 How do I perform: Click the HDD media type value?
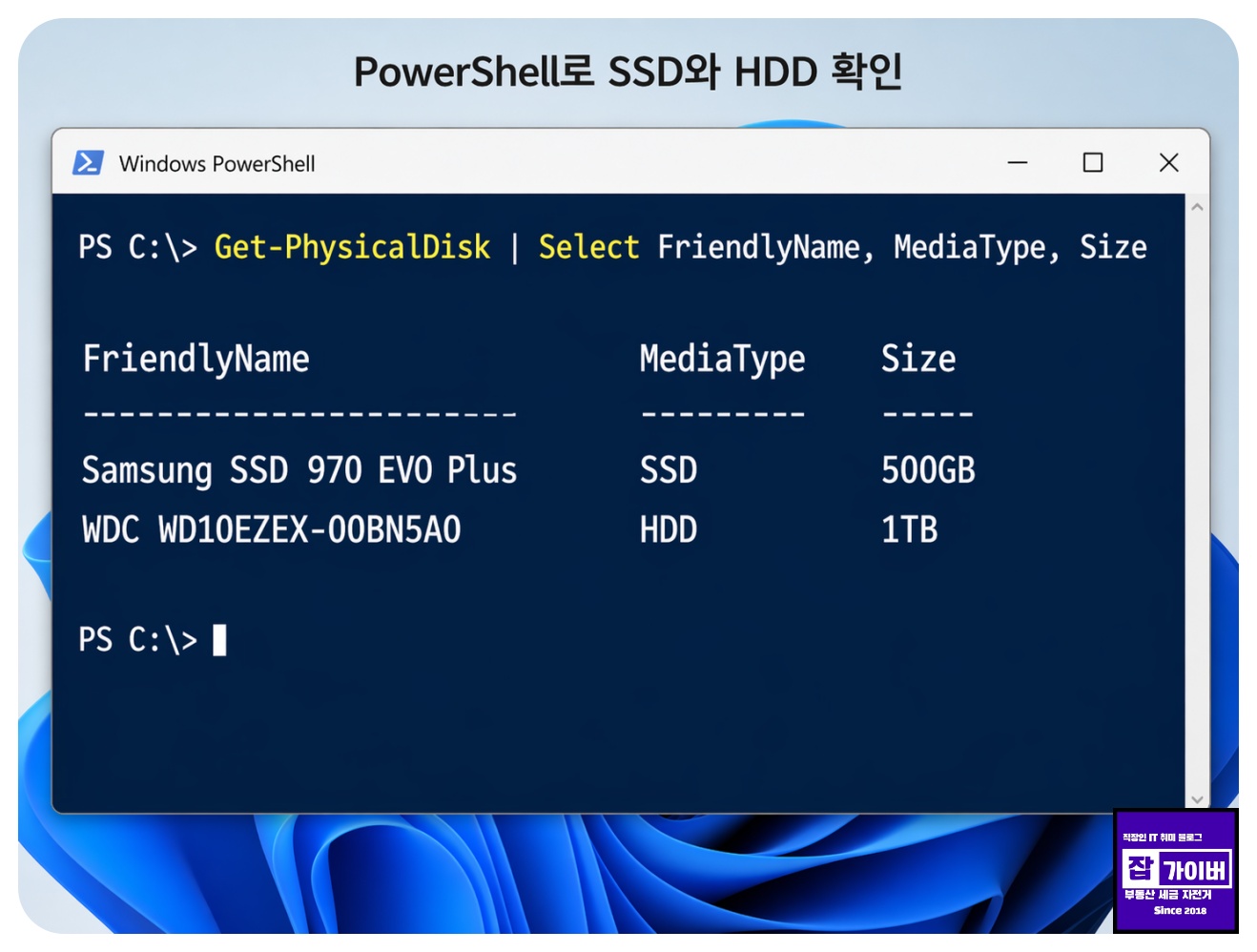click(669, 529)
